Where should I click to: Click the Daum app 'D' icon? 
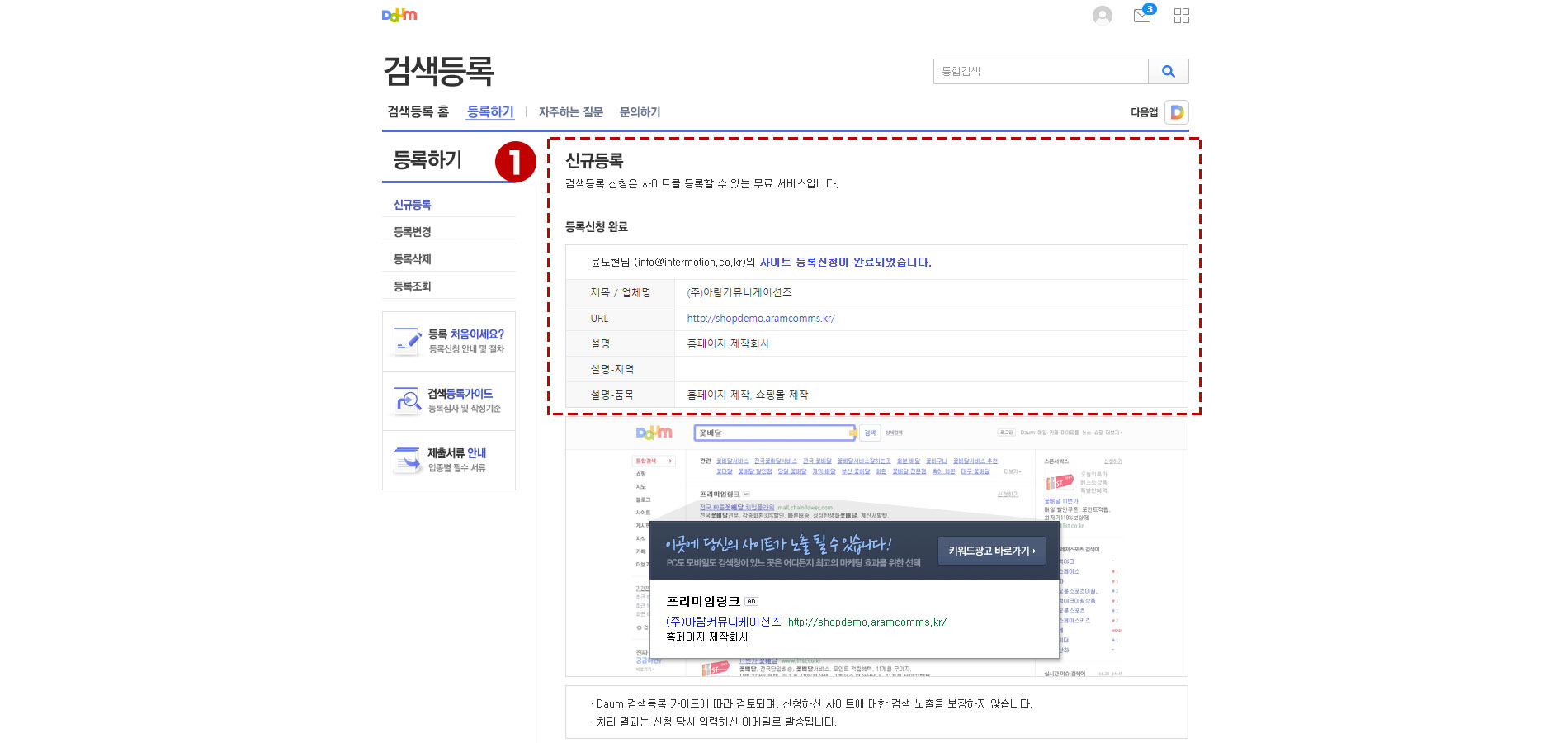tap(1177, 112)
